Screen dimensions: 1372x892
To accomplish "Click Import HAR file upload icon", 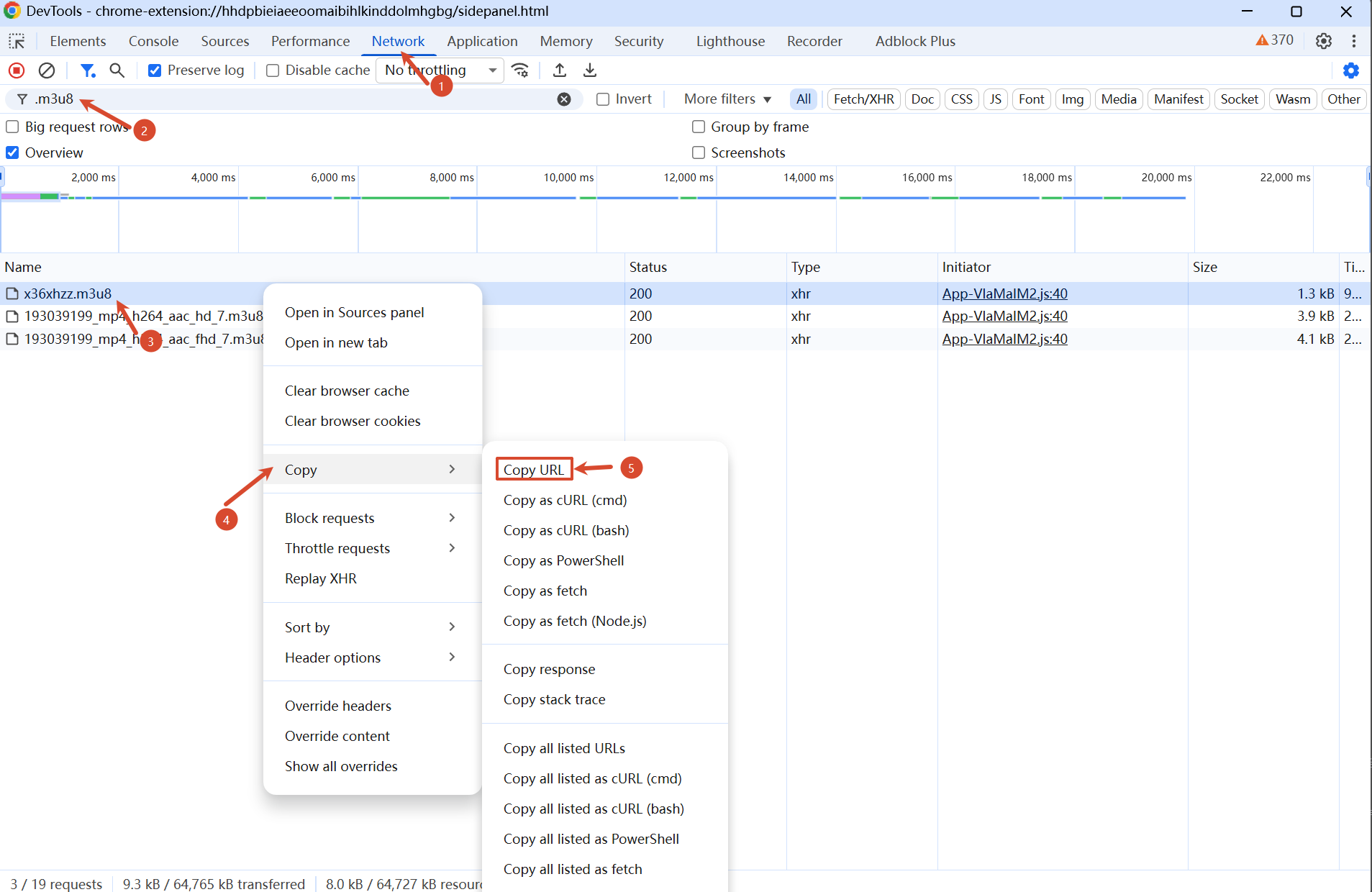I will (560, 70).
